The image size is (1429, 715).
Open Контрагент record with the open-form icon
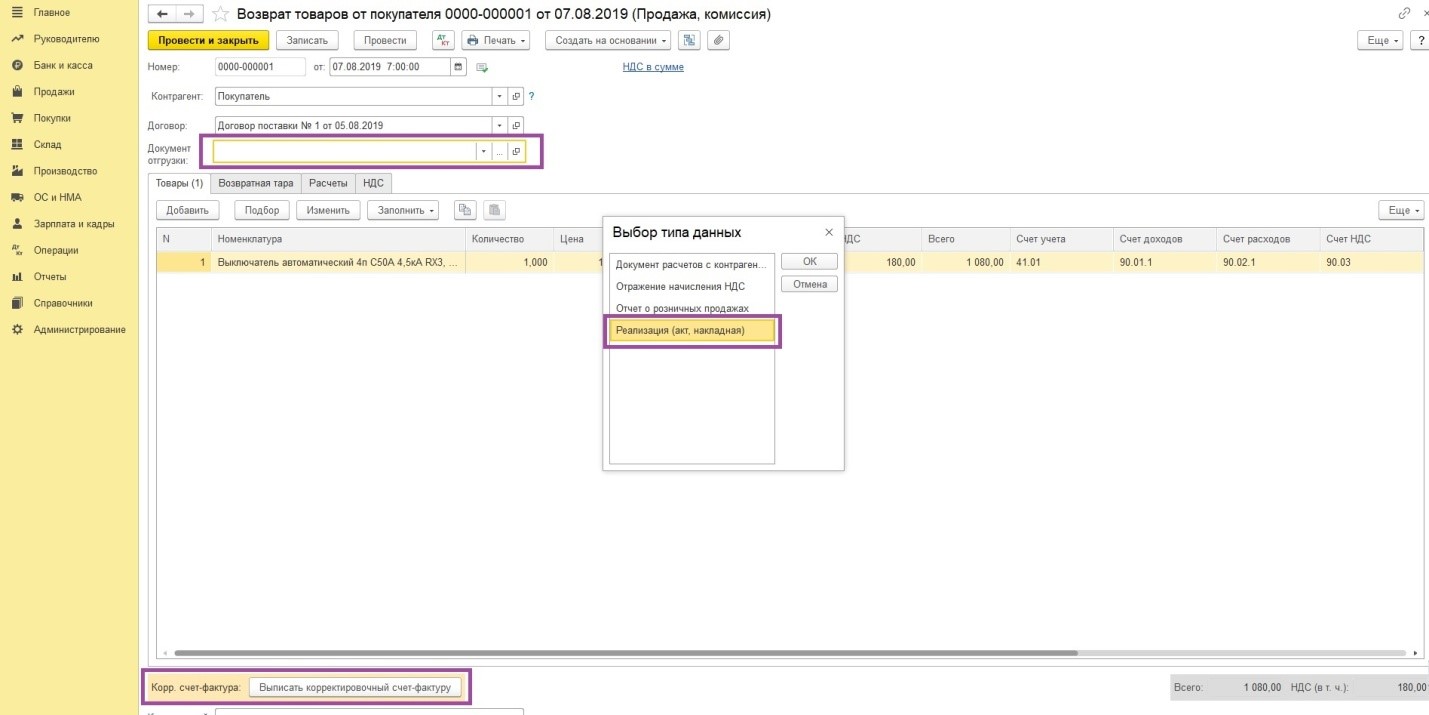pyautogui.click(x=516, y=97)
